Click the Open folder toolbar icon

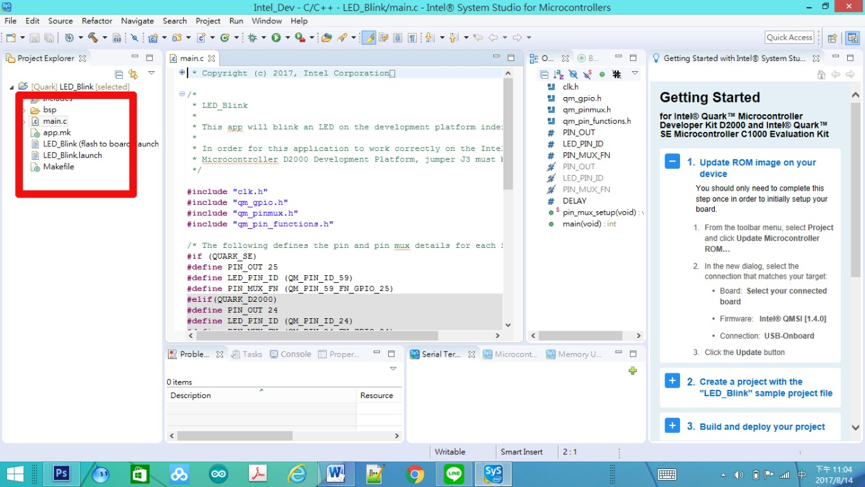[x=327, y=38]
